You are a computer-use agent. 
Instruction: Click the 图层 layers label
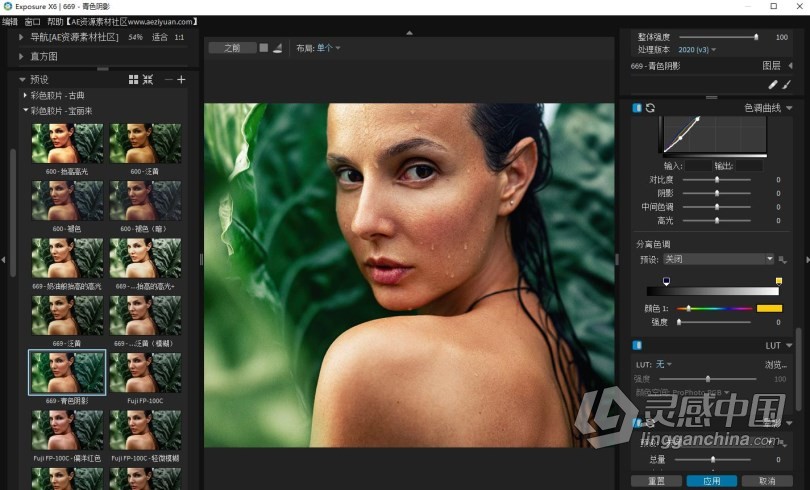point(771,66)
